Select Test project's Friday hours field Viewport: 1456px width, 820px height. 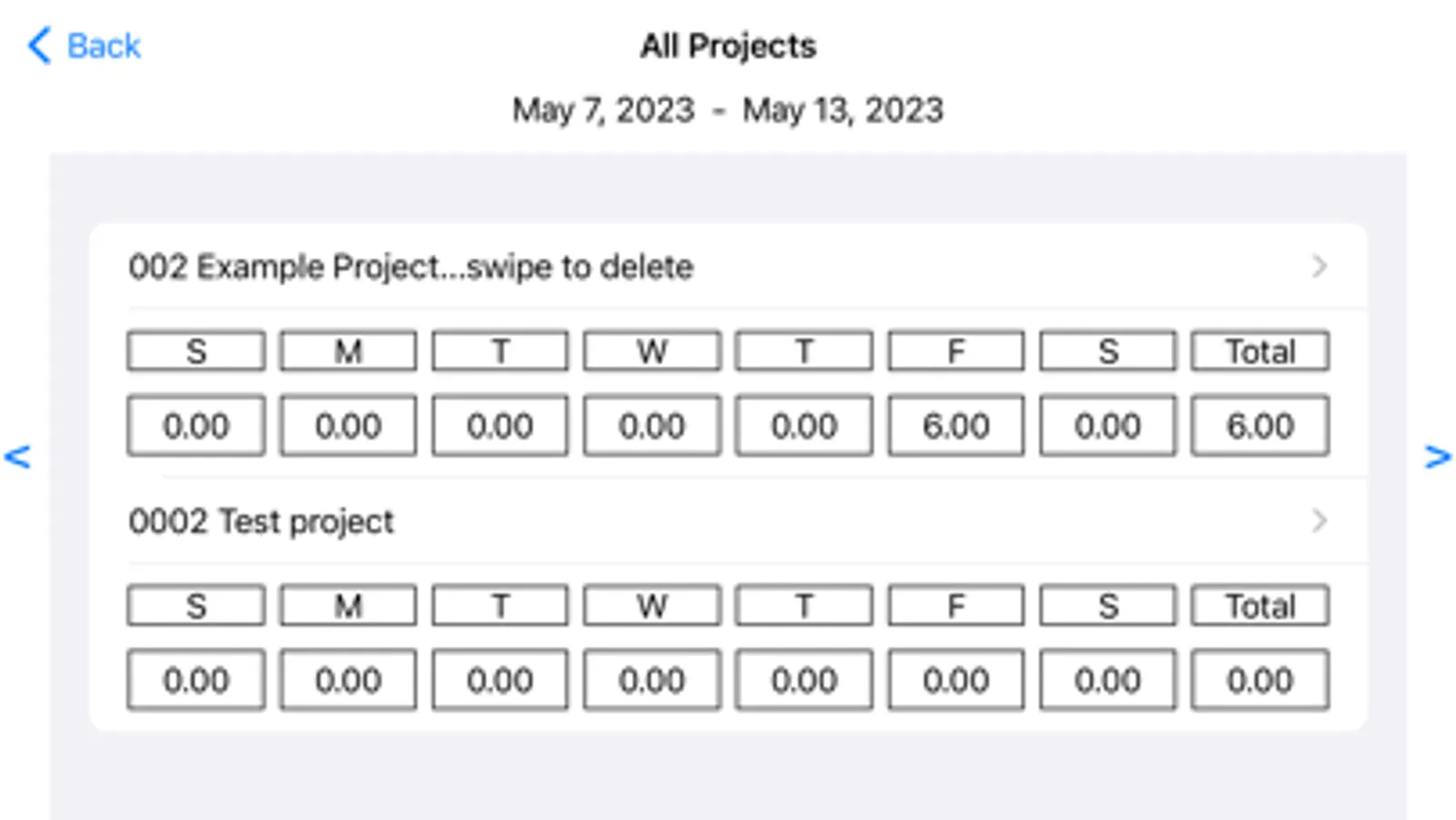pos(955,680)
